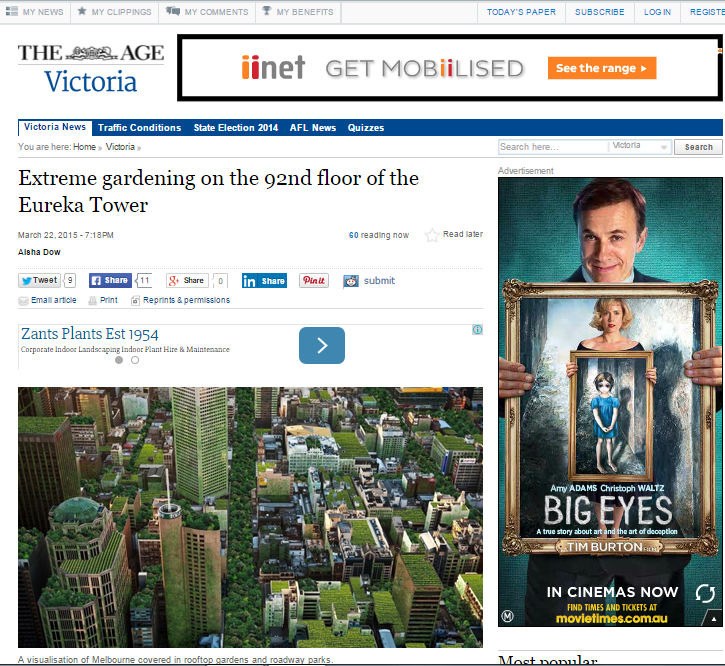Screen dimensions: 725x666
Task: Switch to Victoria News tab
Action: pos(55,127)
